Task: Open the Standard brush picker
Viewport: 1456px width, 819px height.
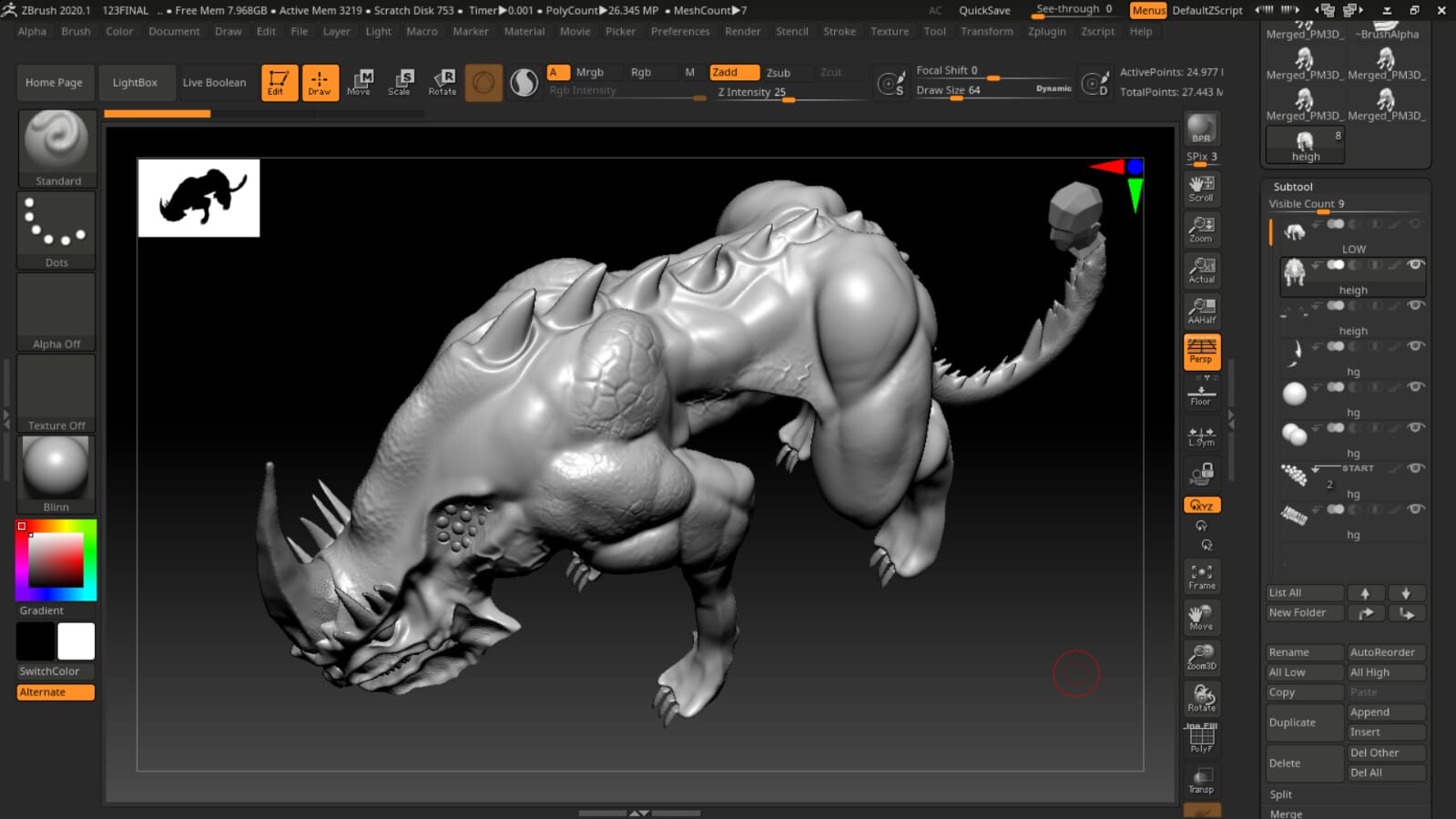Action: point(56,148)
